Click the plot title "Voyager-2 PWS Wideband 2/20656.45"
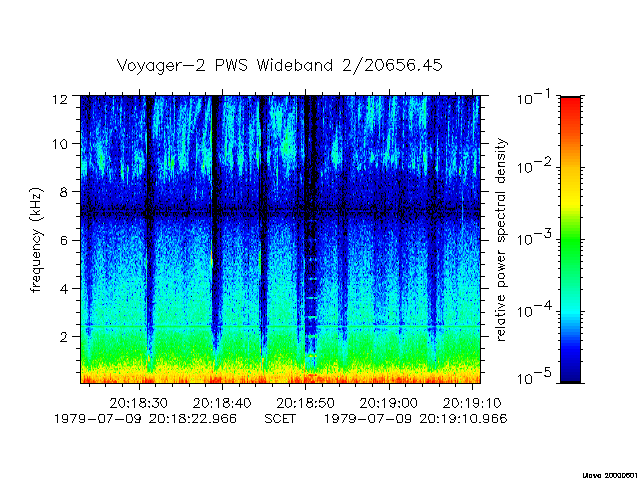This screenshot has width=640, height=480. coord(280,66)
